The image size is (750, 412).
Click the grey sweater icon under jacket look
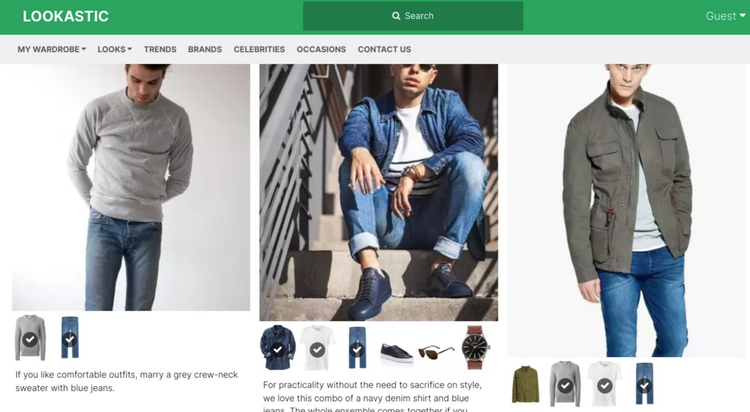click(565, 384)
